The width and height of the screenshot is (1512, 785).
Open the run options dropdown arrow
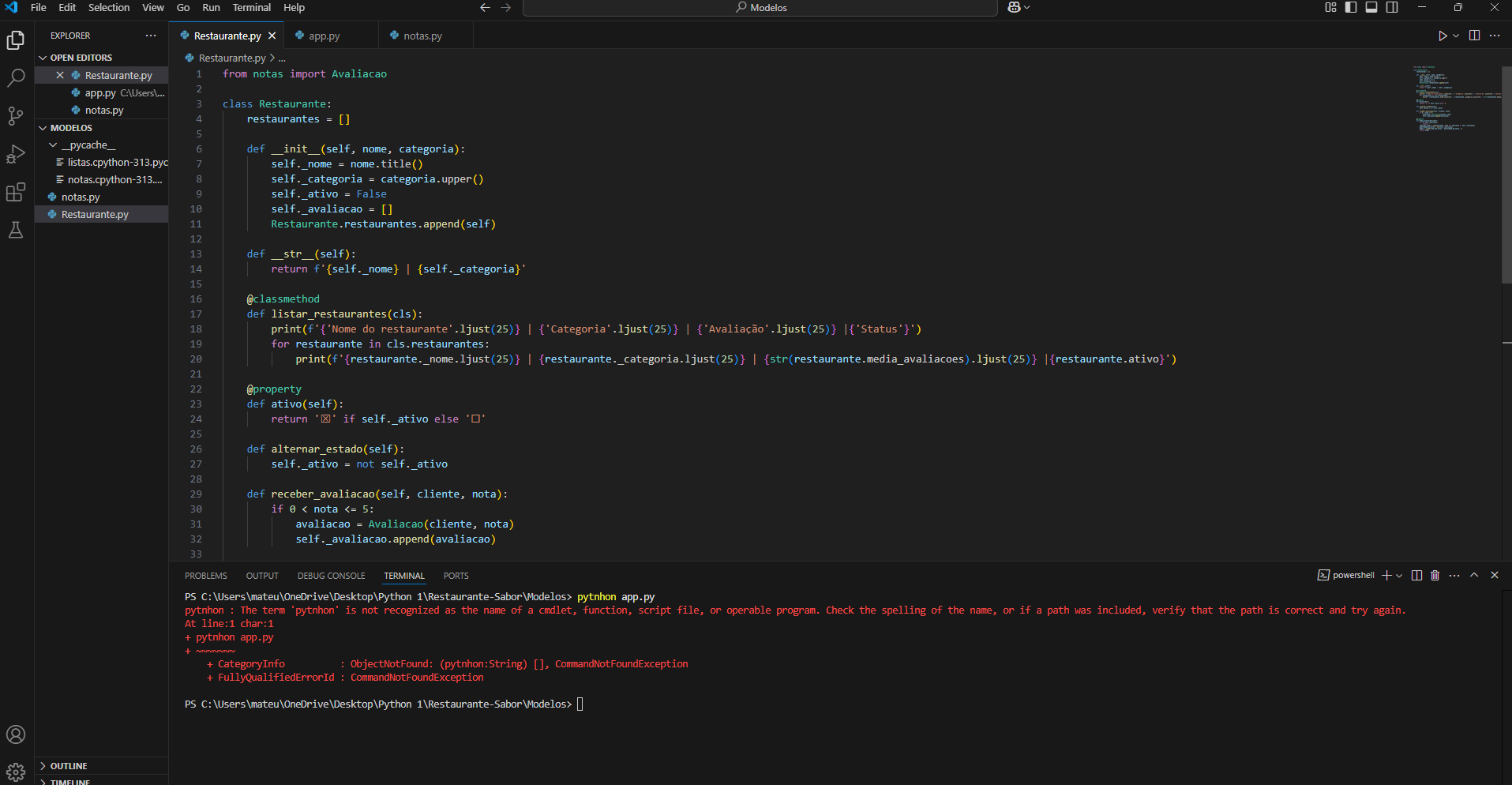(x=1456, y=36)
